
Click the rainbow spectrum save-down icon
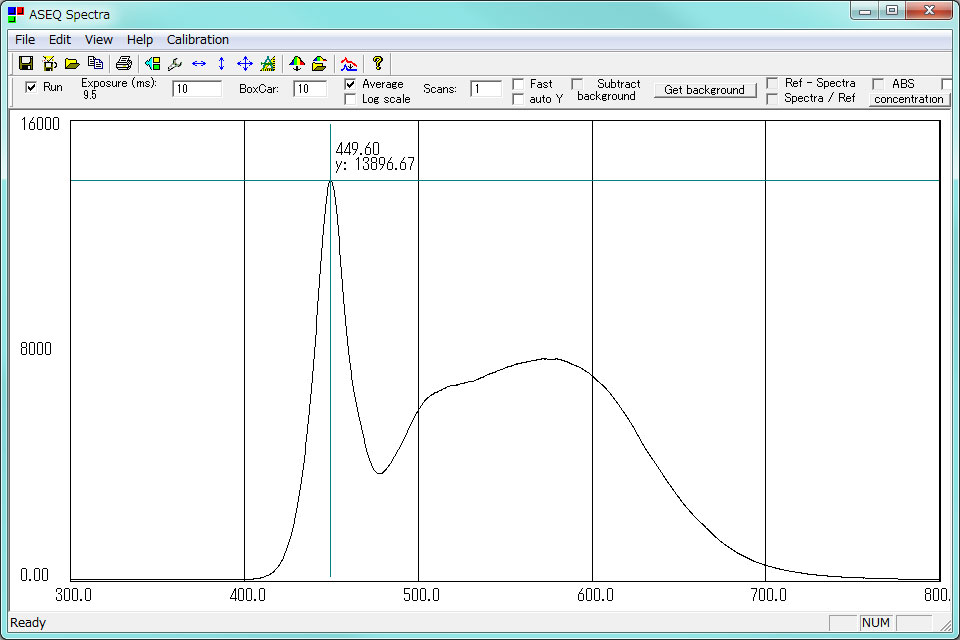pyautogui.click(x=297, y=63)
